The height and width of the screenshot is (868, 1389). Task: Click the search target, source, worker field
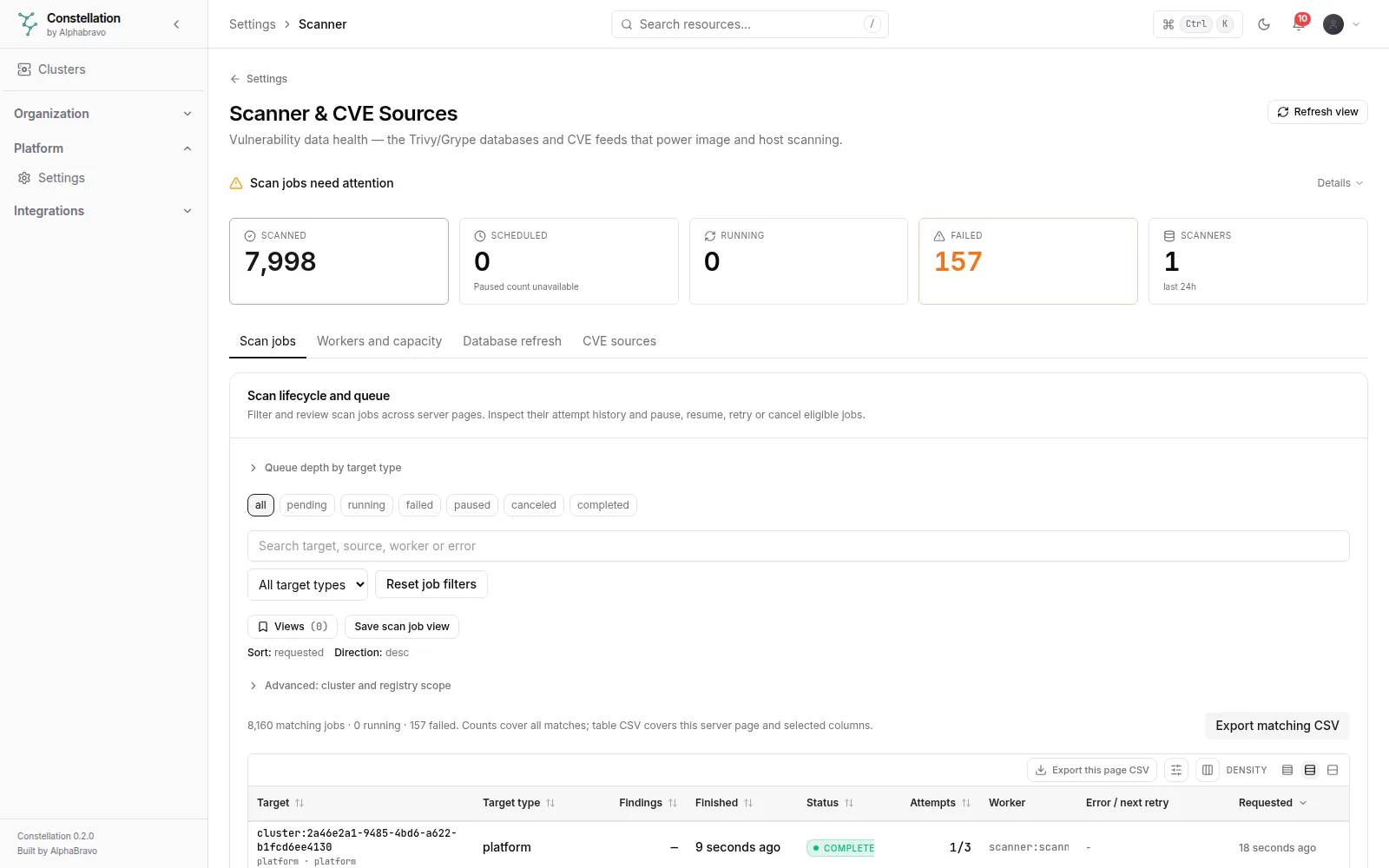799,546
